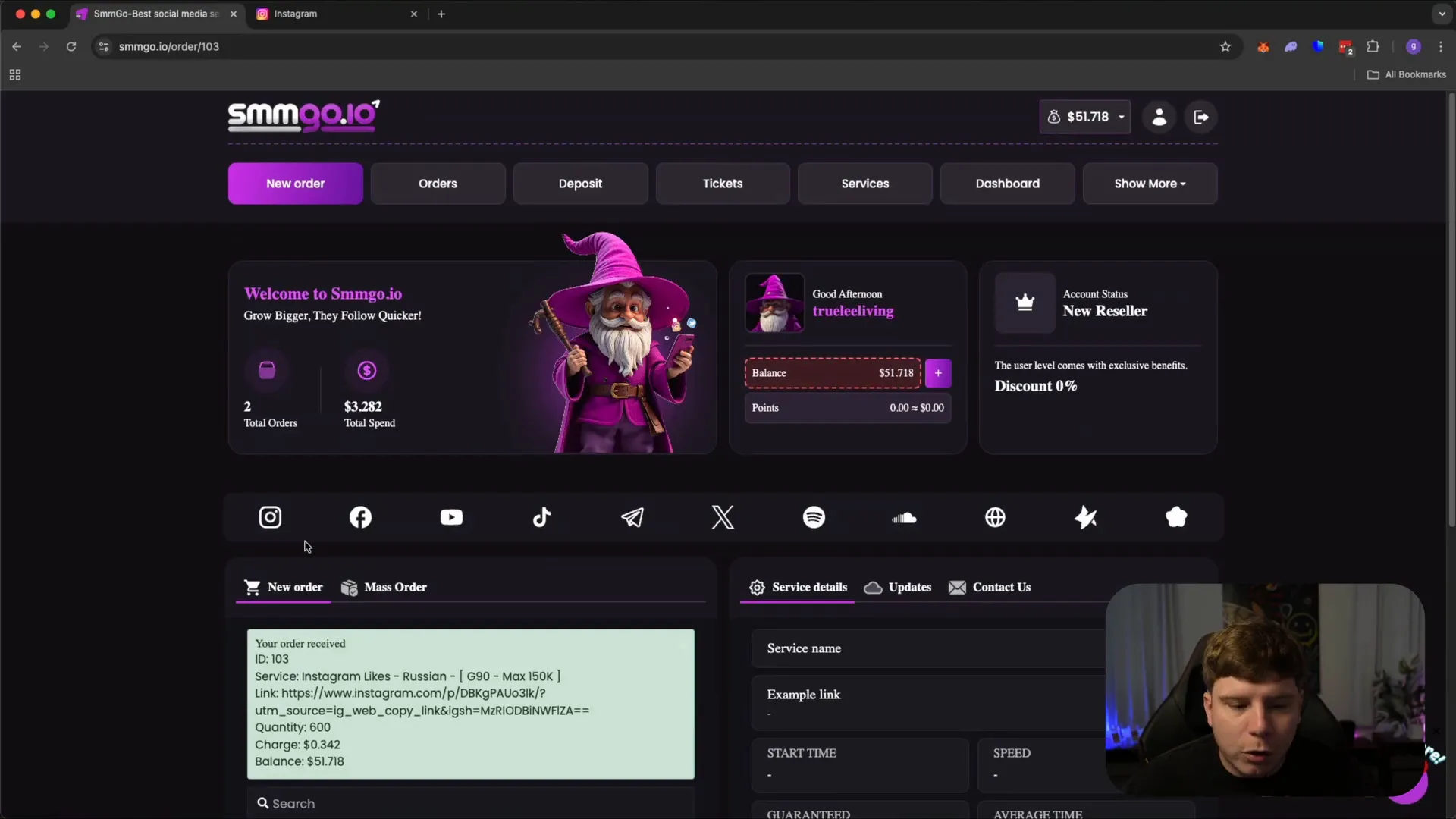Switch to the Contact Us tab
The height and width of the screenshot is (819, 1456).
pyautogui.click(x=990, y=587)
